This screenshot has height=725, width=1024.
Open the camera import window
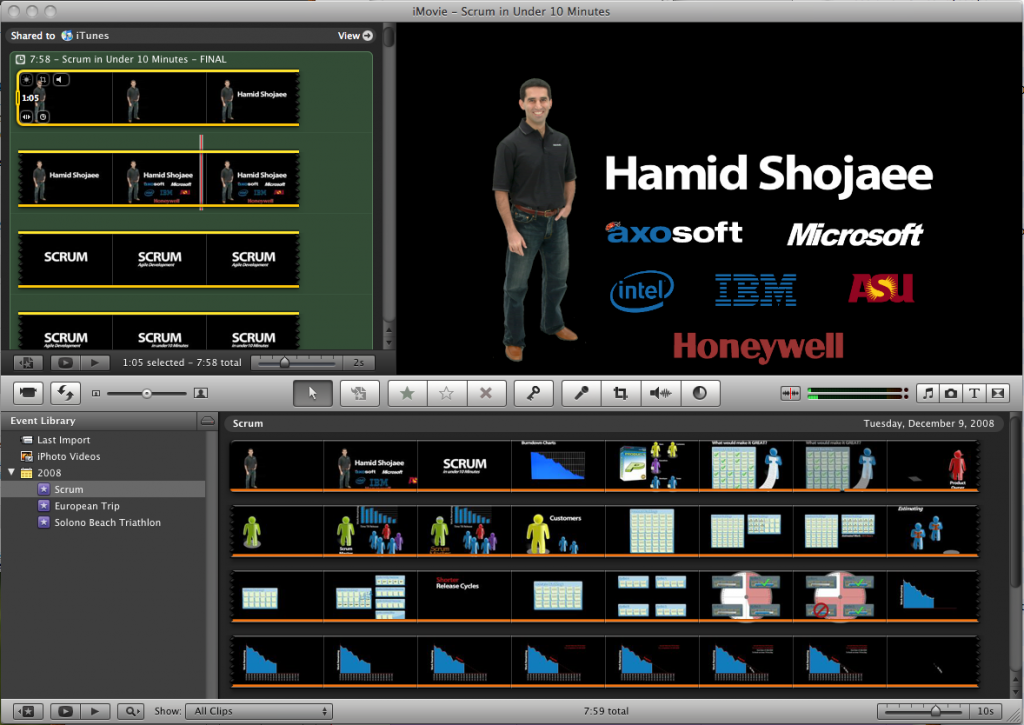point(28,393)
